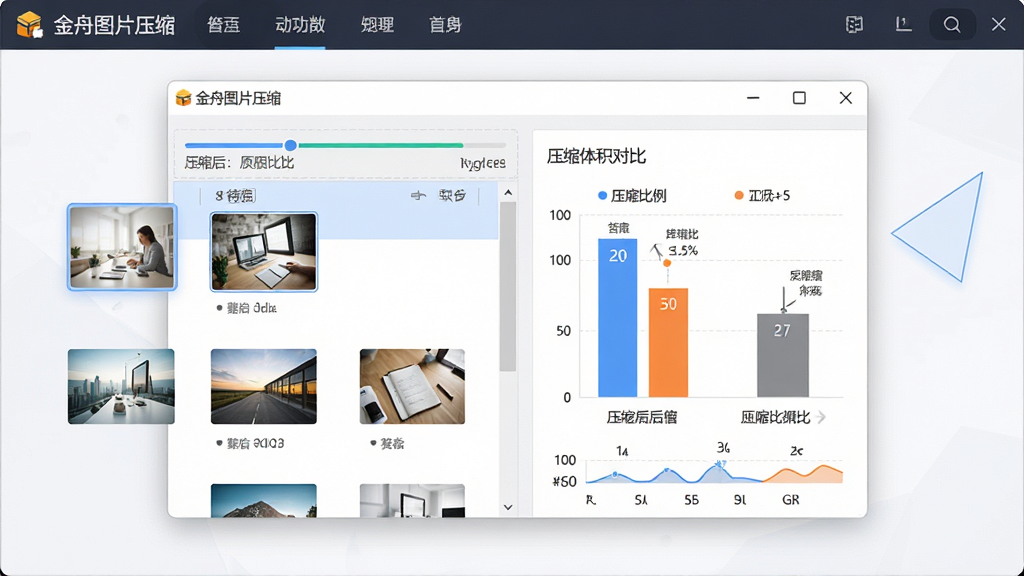Image resolution: width=1024 pixels, height=576 pixels.
Task: Click scrollbar down arrow in image list
Action: pyautogui.click(x=508, y=507)
